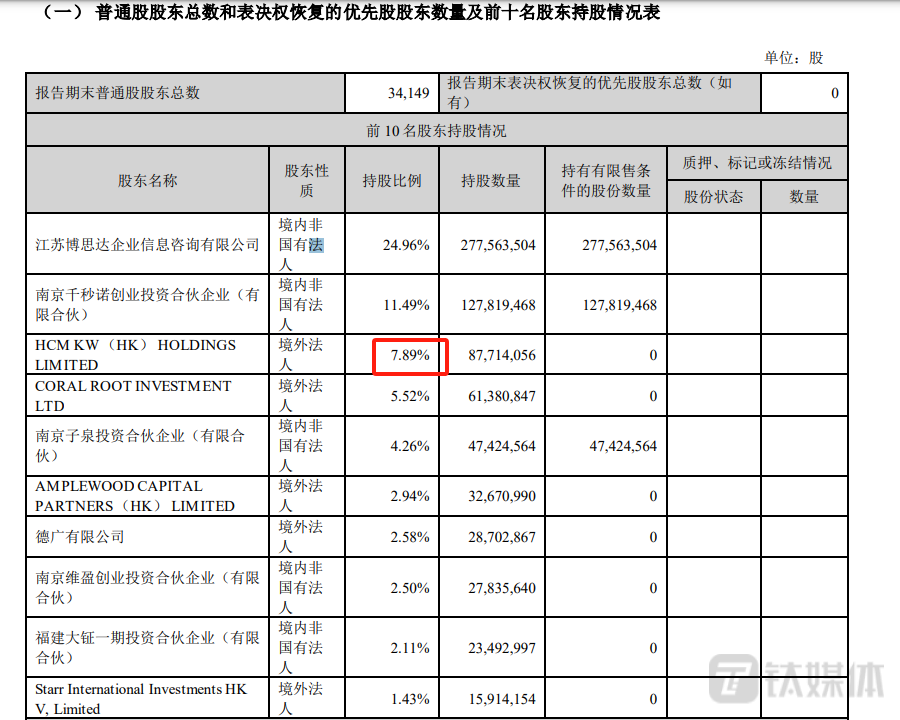
Task: Click the 持股数量 column header
Action: pyautogui.click(x=490, y=181)
